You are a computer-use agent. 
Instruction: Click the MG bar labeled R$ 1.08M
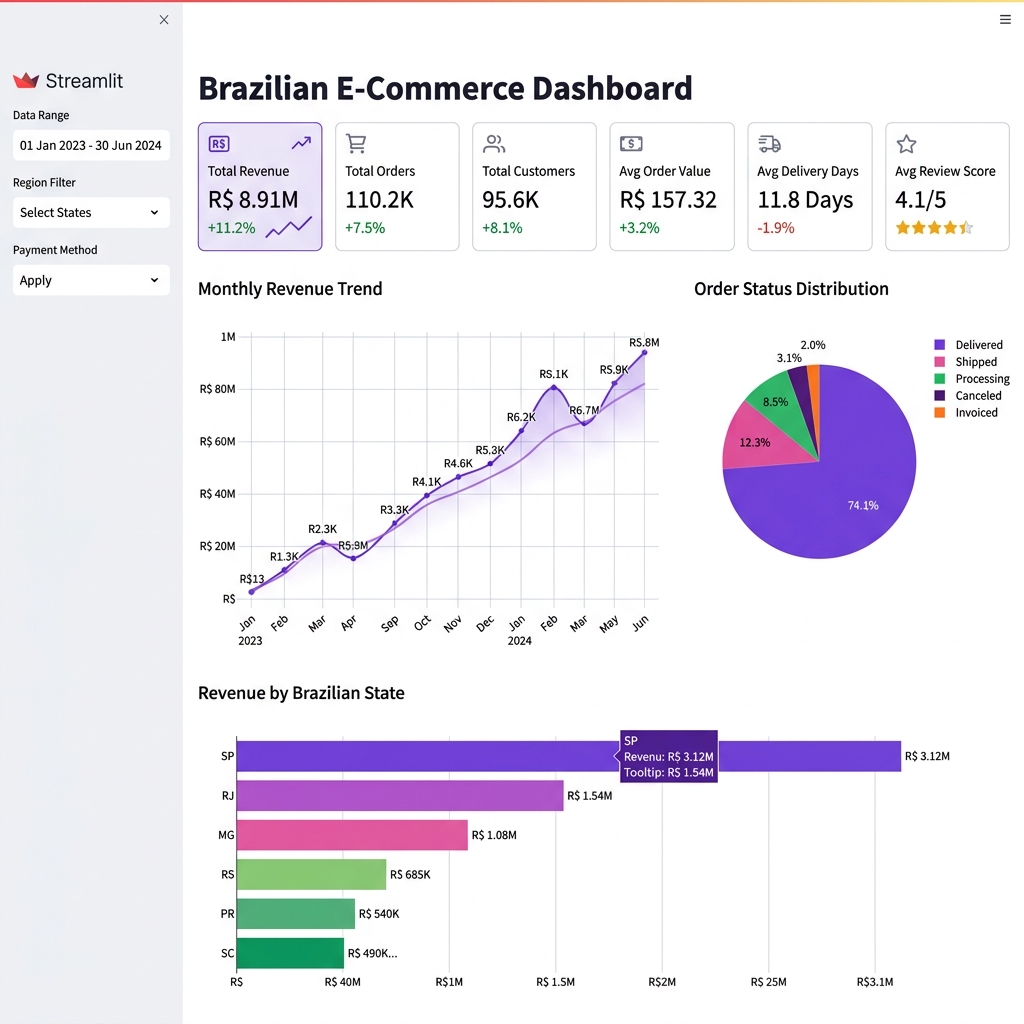click(352, 835)
